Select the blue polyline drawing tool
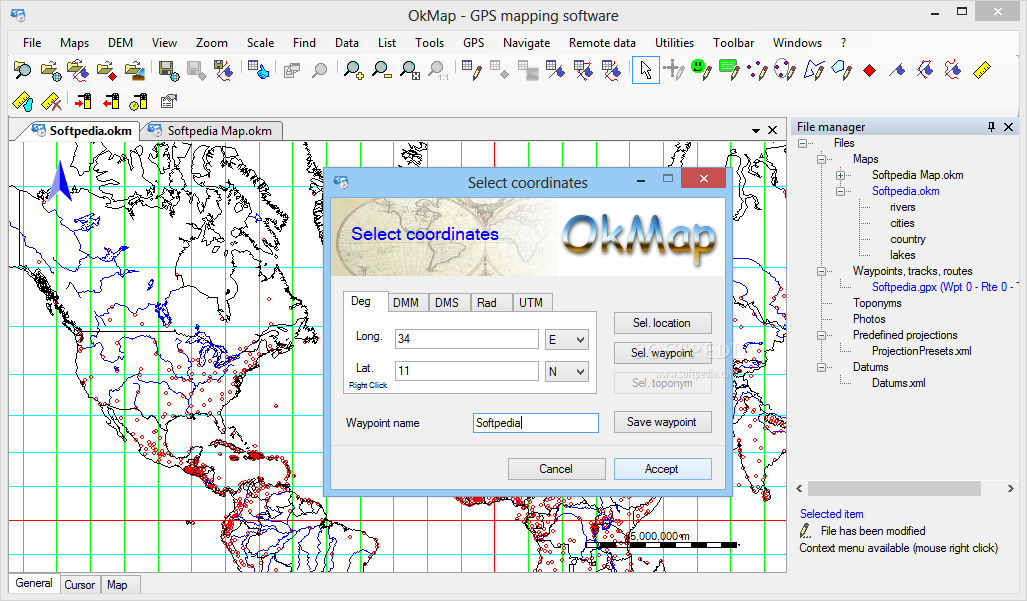This screenshot has height=601, width=1027. [813, 69]
